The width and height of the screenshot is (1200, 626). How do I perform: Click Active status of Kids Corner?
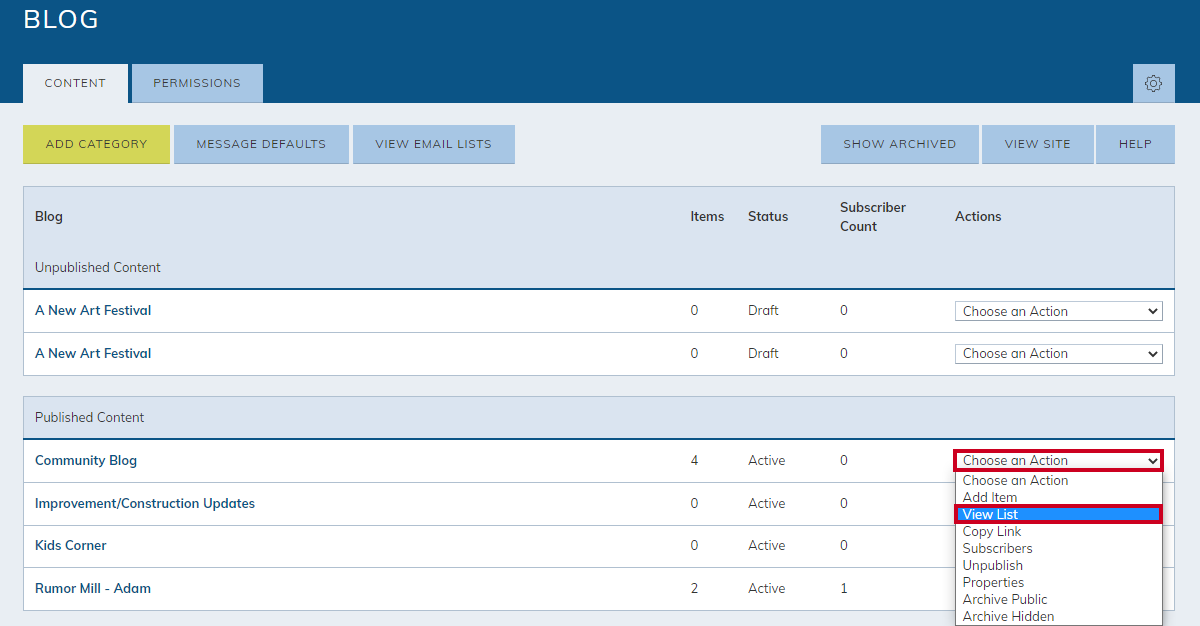point(767,545)
